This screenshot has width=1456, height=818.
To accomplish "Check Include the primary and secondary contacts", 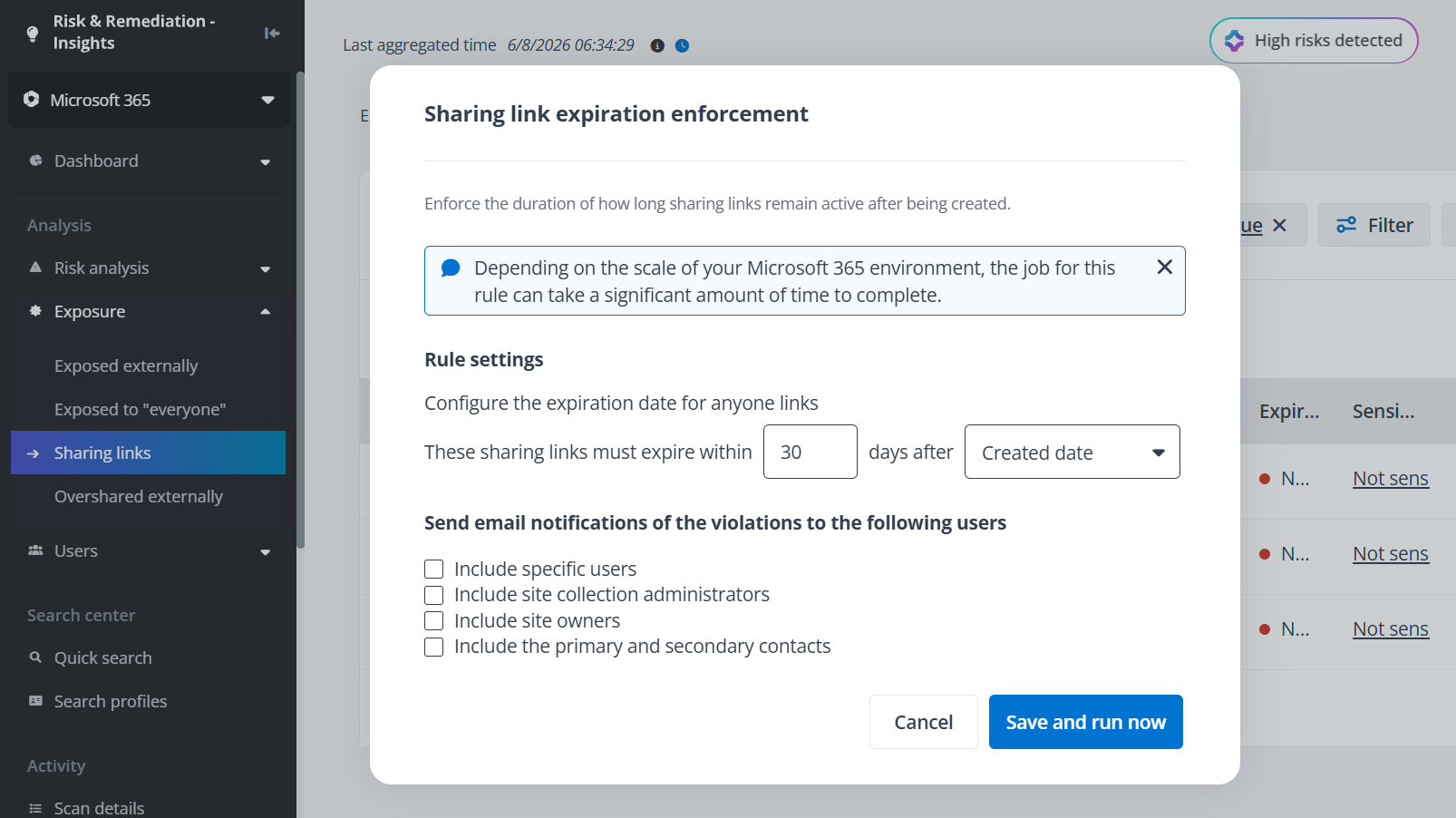I will pos(434,648).
